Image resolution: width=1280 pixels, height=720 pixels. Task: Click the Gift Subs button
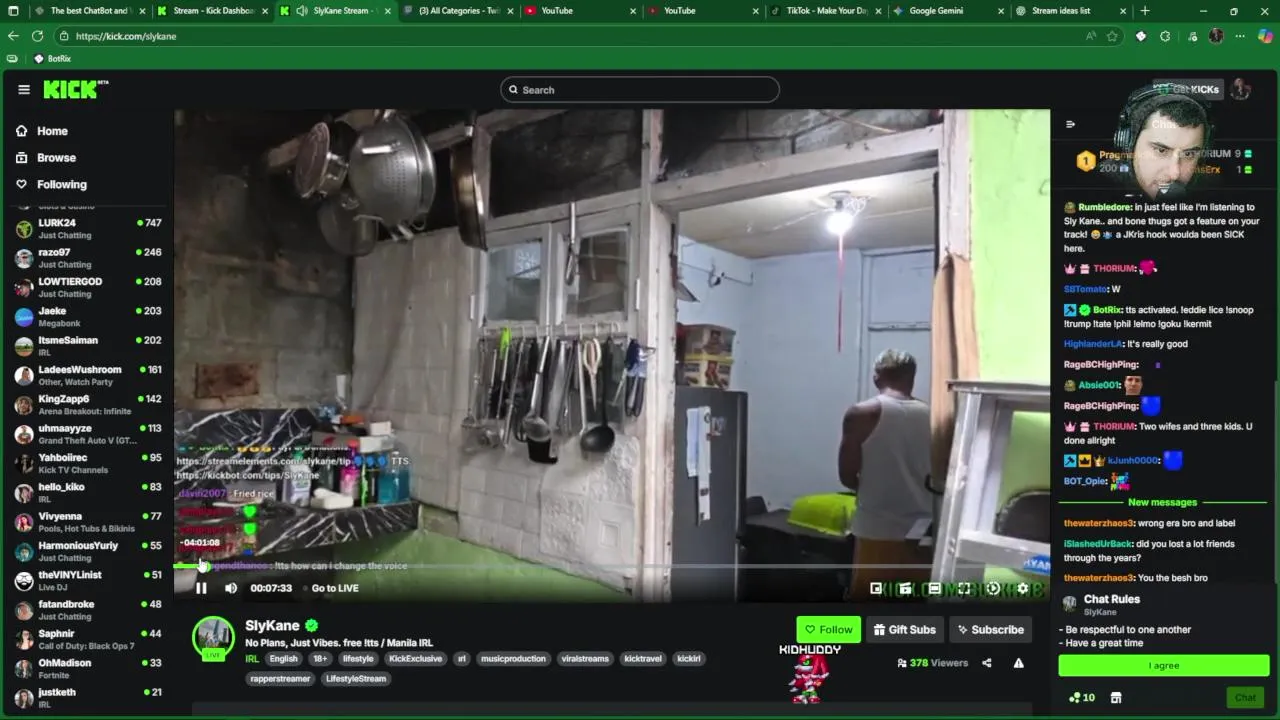pos(904,630)
